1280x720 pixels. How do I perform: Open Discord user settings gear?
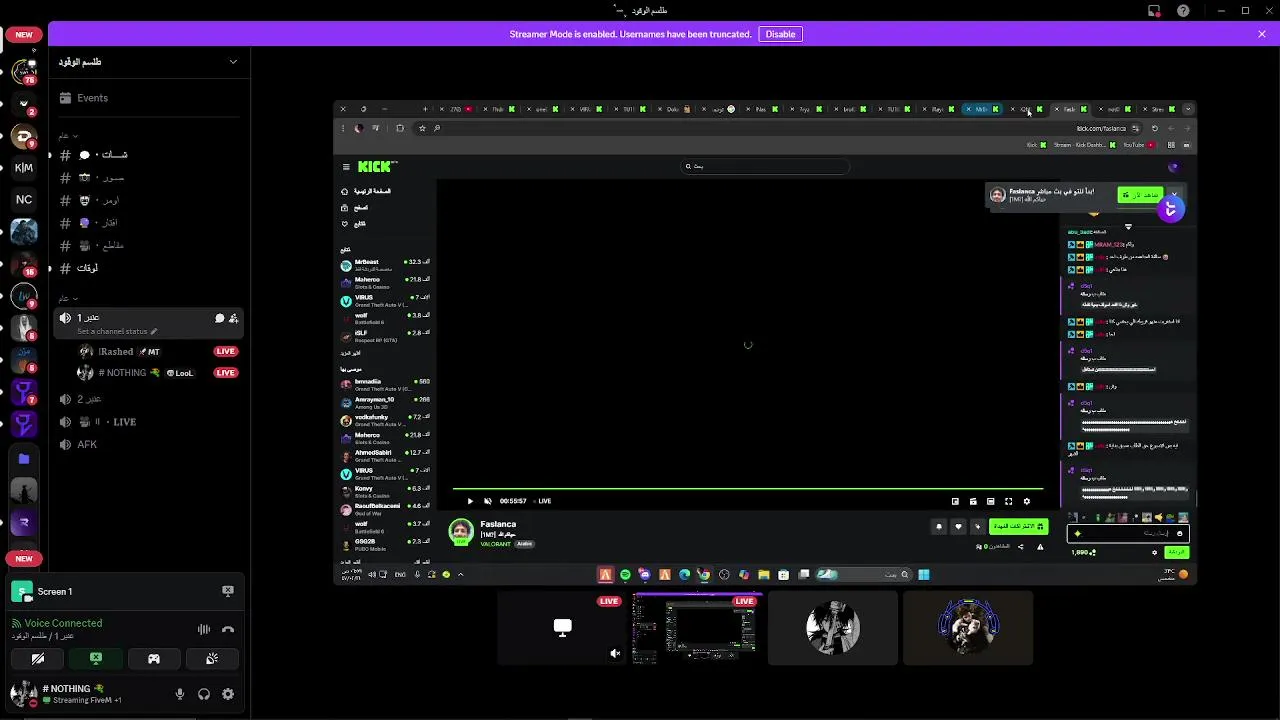tap(228, 694)
